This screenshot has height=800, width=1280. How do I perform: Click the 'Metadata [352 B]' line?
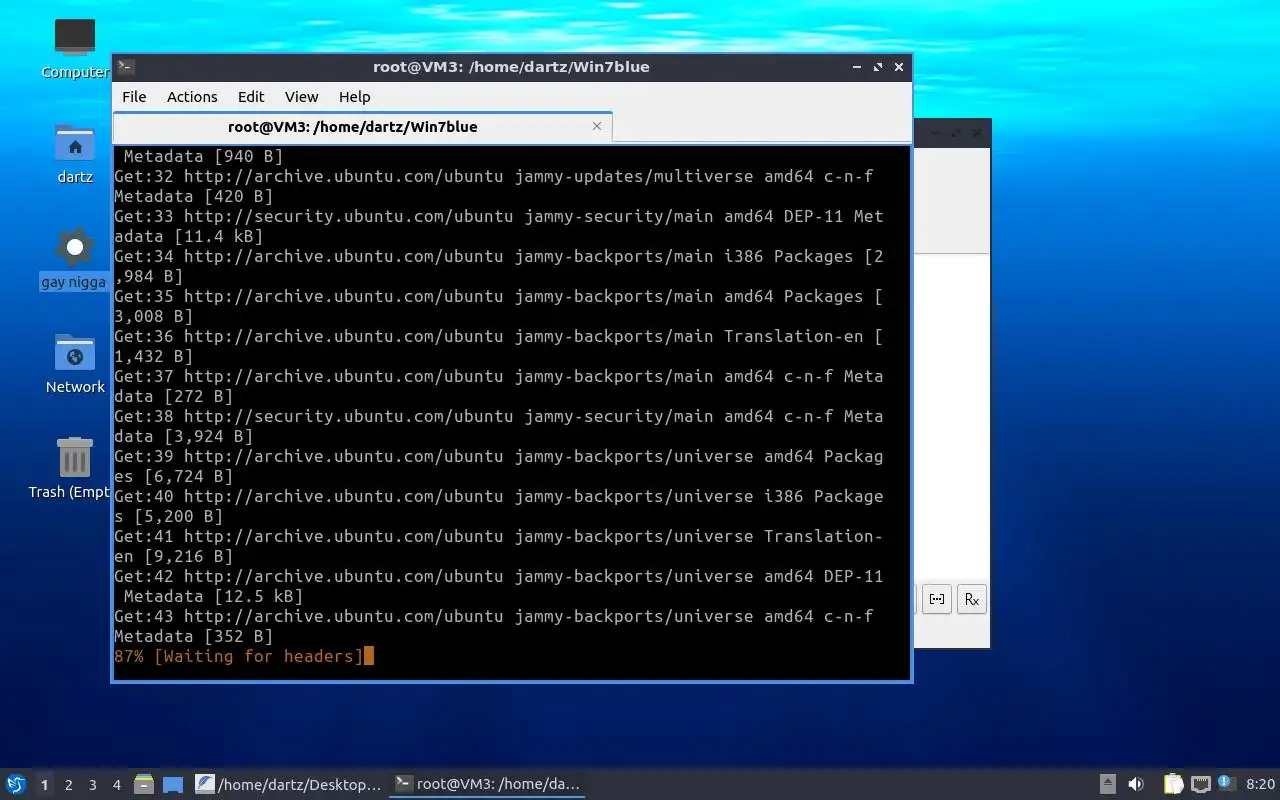coord(194,636)
